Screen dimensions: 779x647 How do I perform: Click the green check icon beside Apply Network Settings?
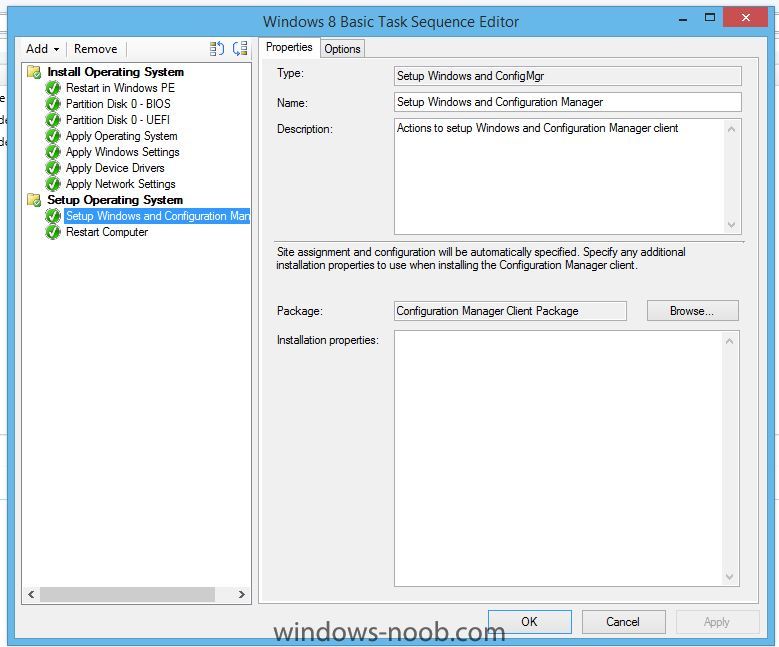53,184
